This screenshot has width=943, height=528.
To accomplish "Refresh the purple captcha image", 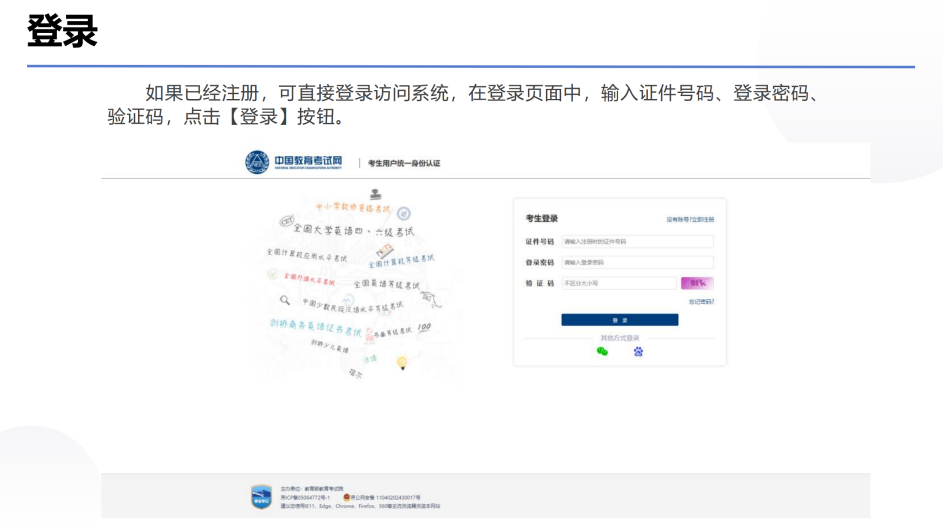I will [x=697, y=283].
